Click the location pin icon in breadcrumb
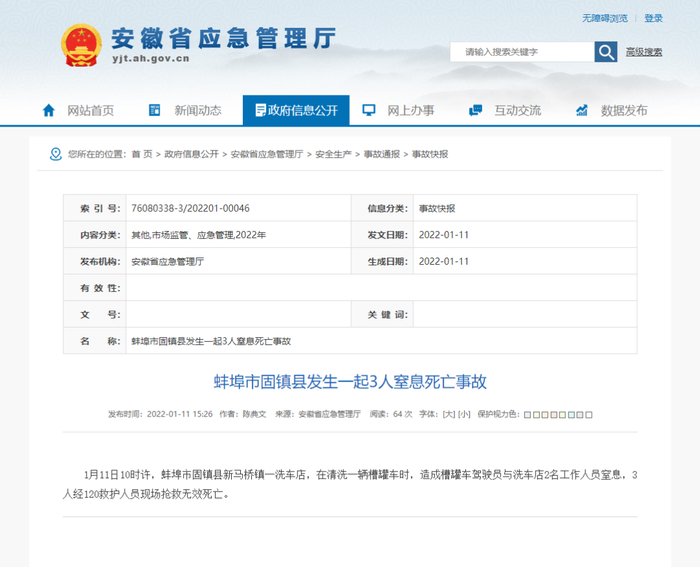The width and height of the screenshot is (700, 567). (56, 154)
